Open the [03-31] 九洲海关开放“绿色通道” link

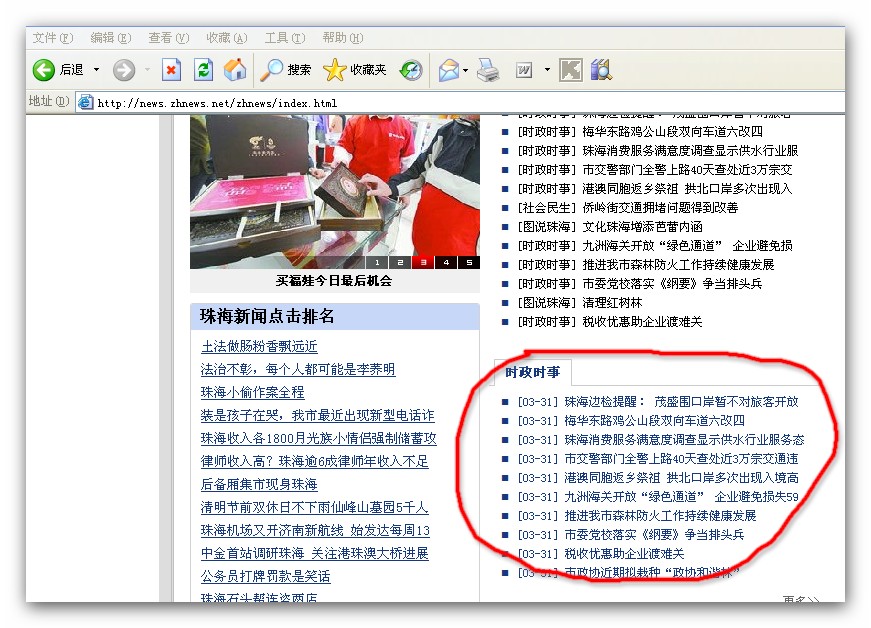click(658, 496)
